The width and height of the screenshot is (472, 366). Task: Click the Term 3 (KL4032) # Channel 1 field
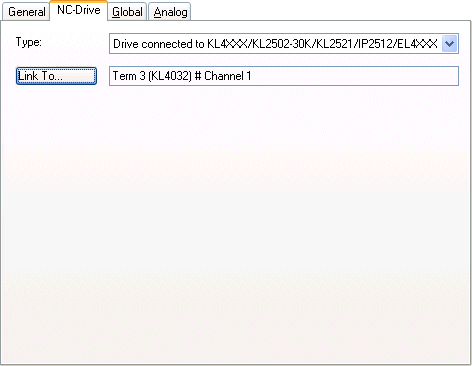pos(284,76)
